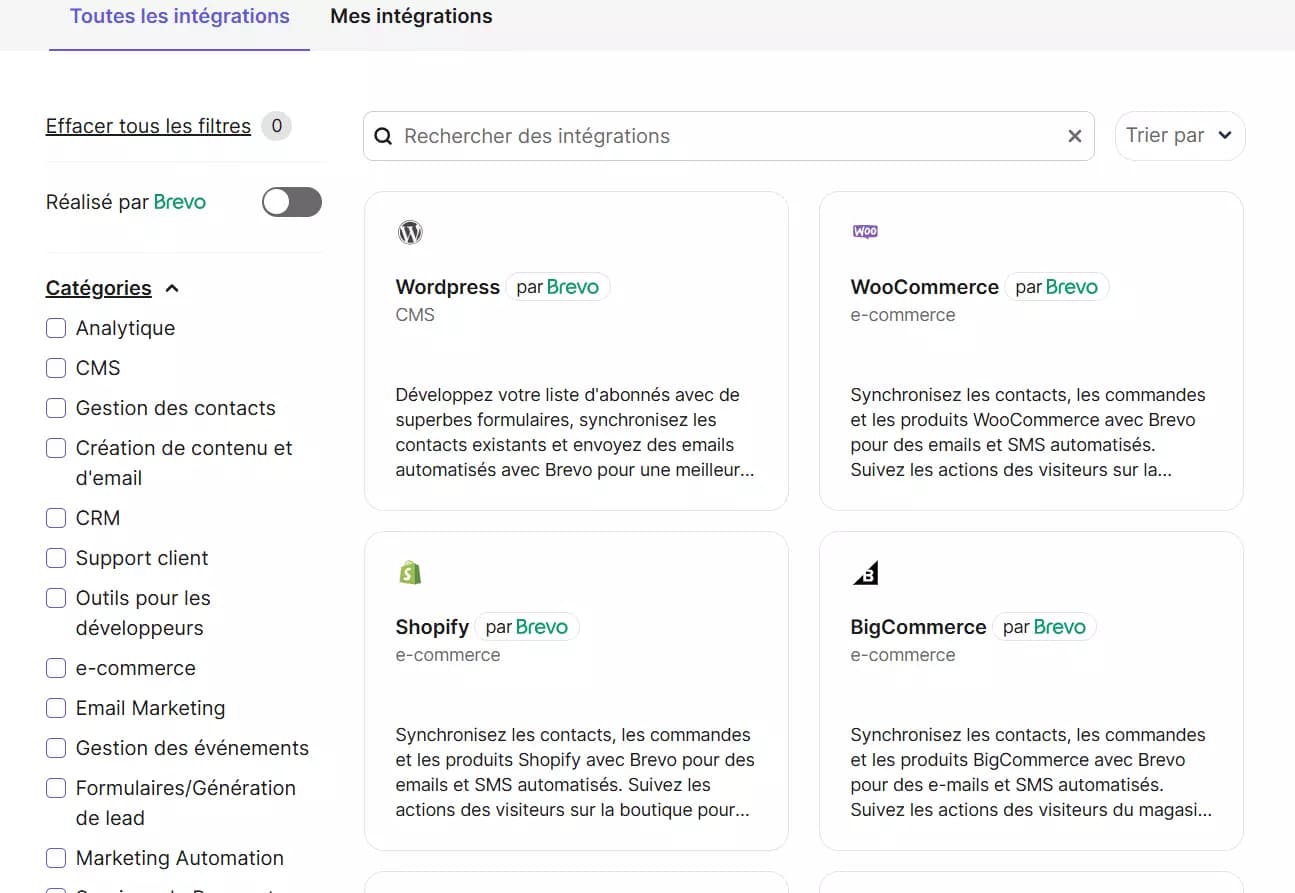Click the par Brevo badge on BigCommerce
The image size is (1295, 893).
click(x=1045, y=627)
